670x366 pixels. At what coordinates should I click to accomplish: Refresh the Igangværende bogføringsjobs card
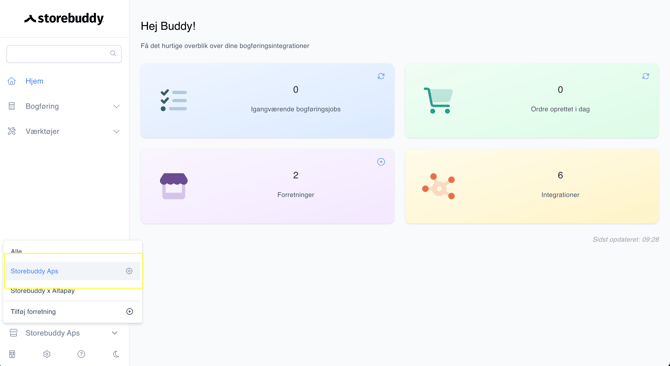[x=381, y=76]
